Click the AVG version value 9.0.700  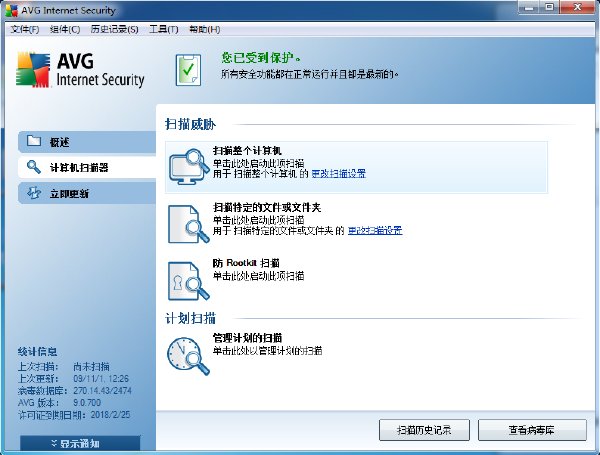[87, 403]
